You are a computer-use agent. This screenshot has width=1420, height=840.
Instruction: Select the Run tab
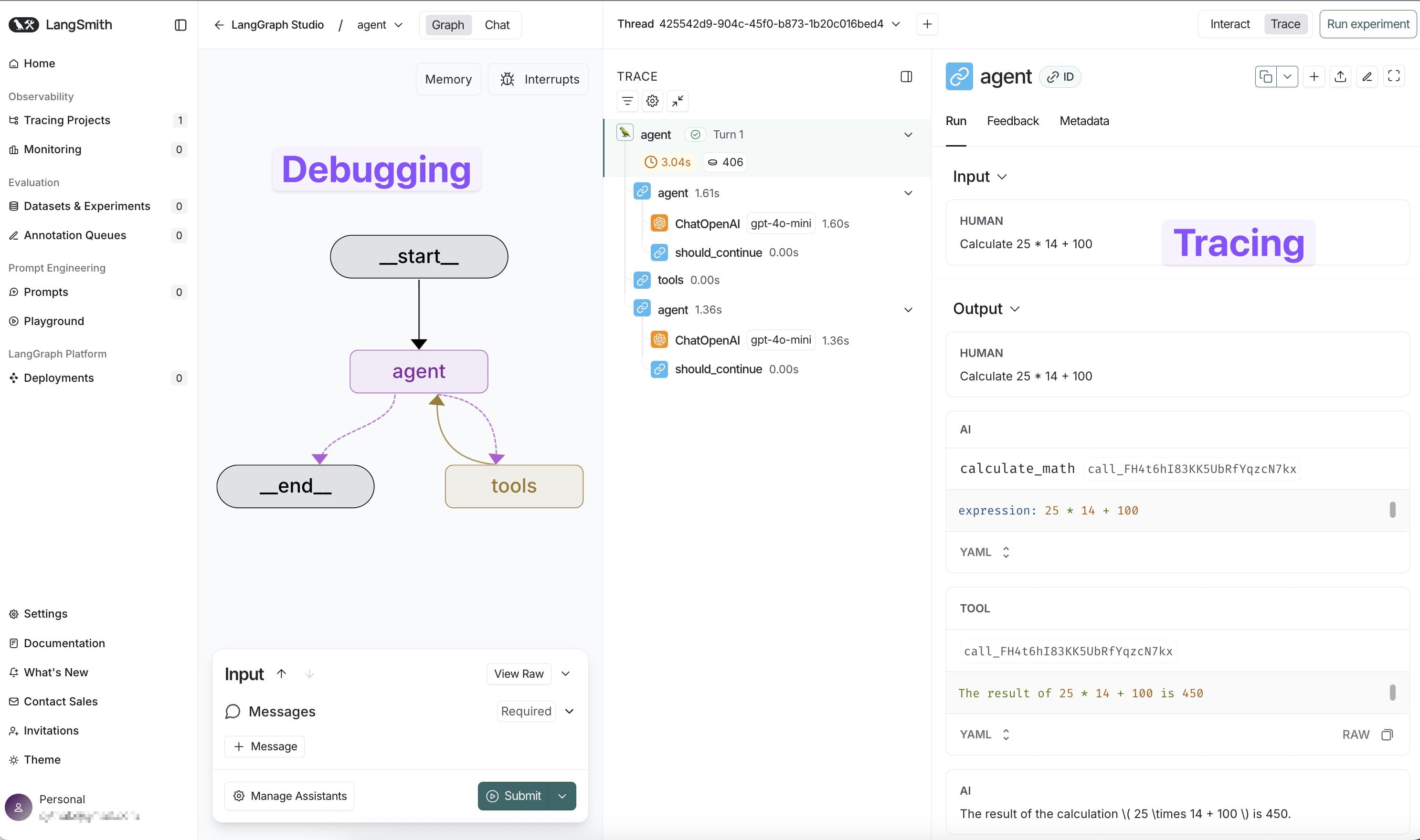click(956, 121)
